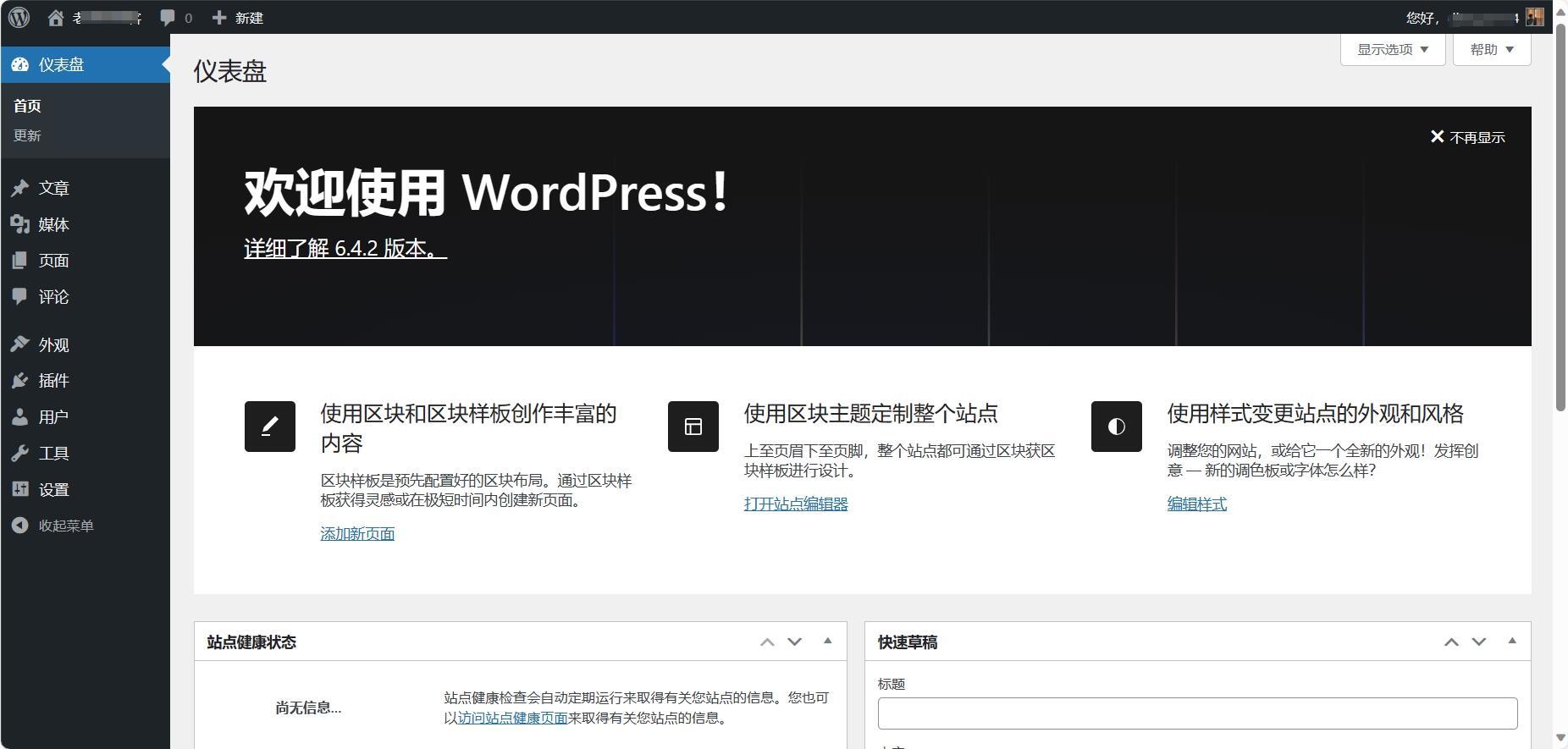Open the site home icon in admin bar
This screenshot has width=1568, height=749.
56,18
